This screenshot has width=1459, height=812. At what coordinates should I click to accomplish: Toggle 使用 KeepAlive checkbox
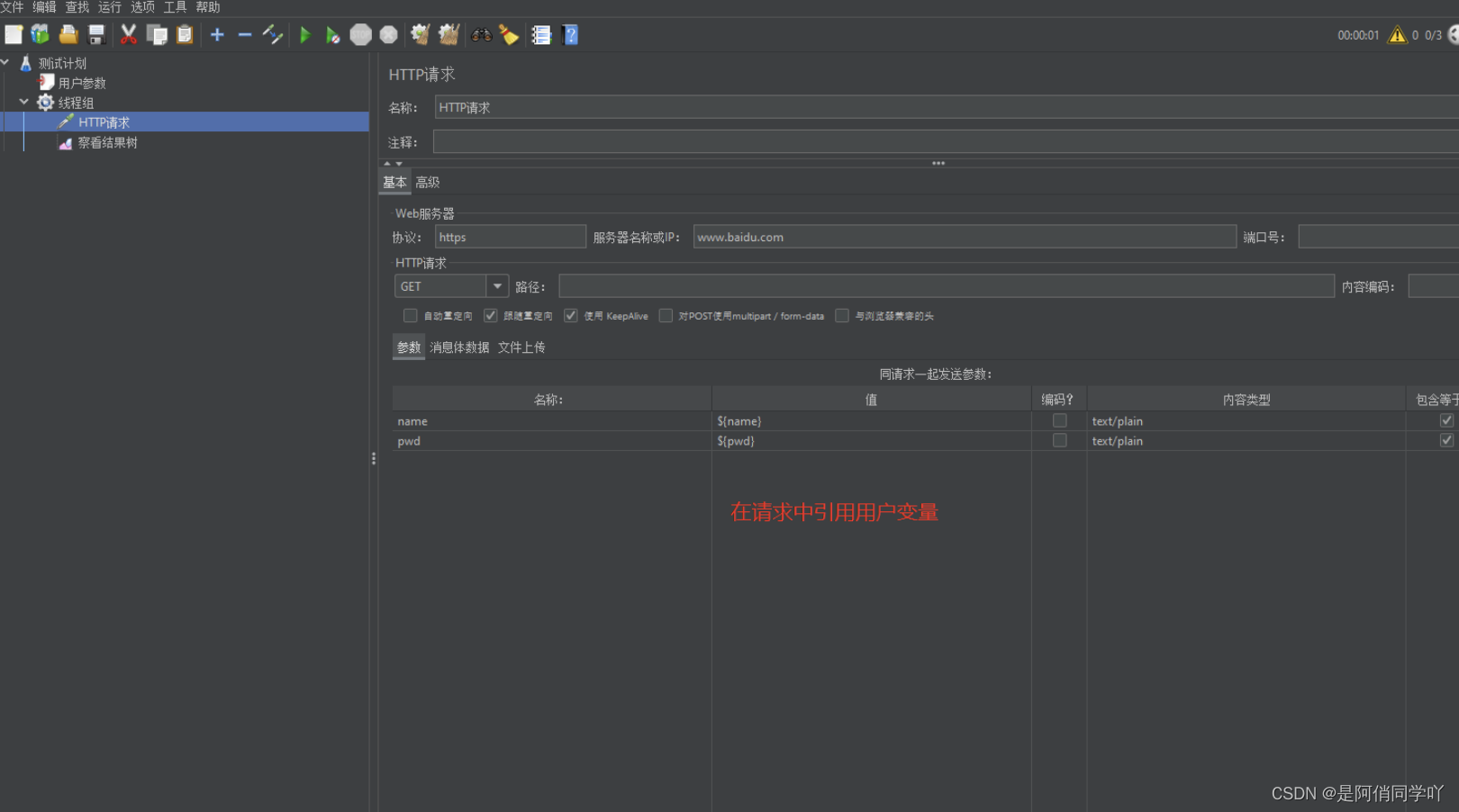pyautogui.click(x=571, y=316)
